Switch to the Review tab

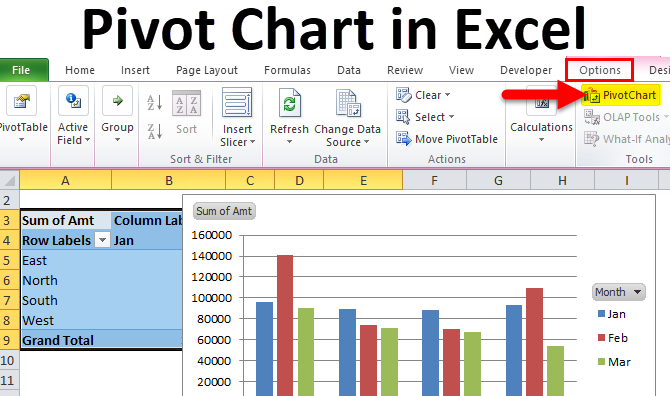[405, 70]
